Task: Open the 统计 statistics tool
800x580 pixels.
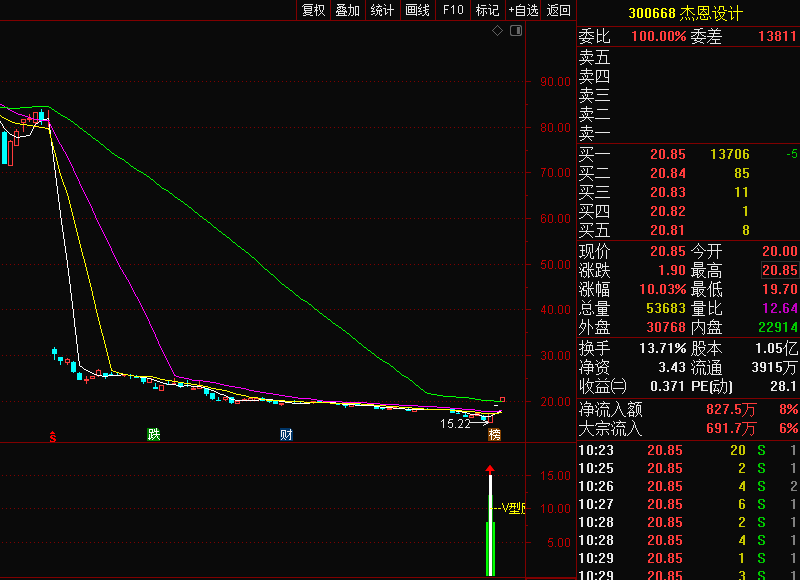Action: coord(382,10)
